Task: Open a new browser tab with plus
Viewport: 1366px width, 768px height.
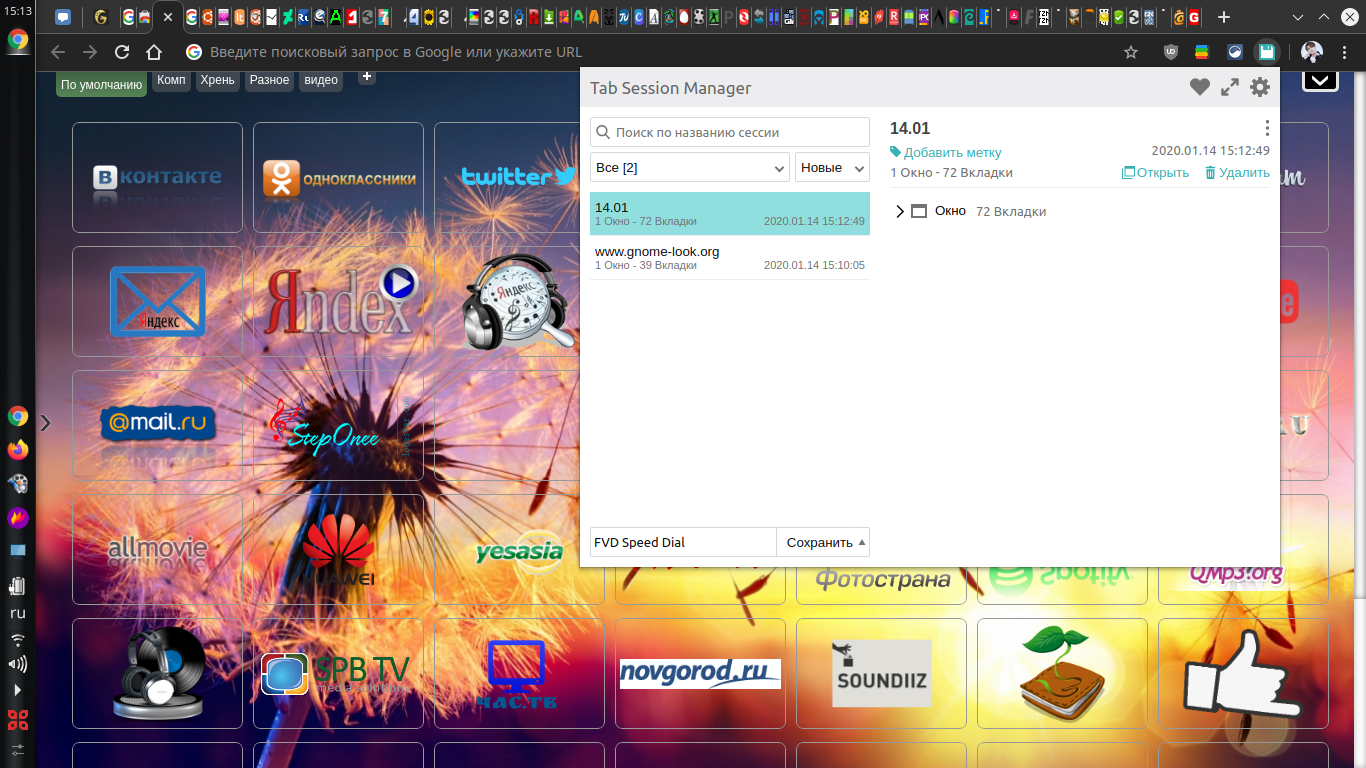Action: pos(1223,17)
